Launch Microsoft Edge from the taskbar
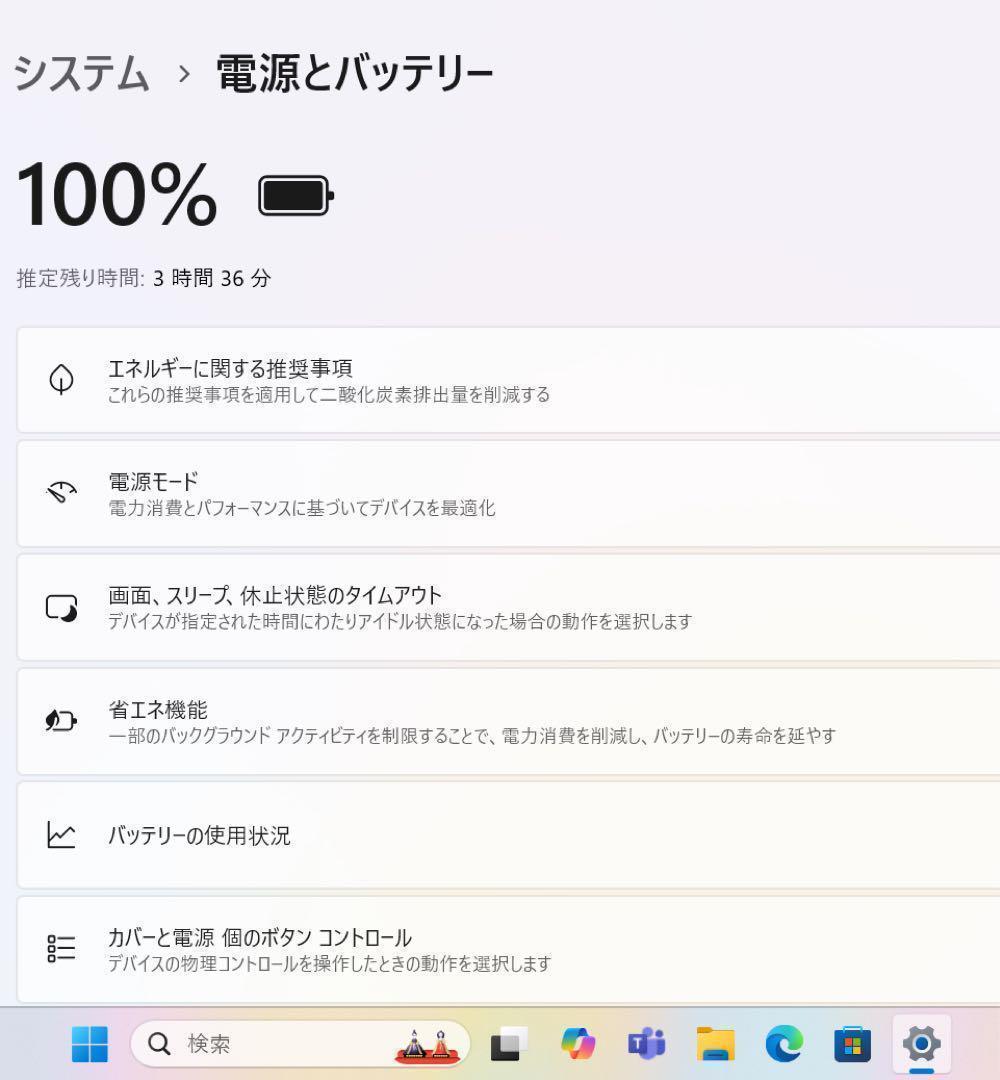 (x=784, y=1043)
